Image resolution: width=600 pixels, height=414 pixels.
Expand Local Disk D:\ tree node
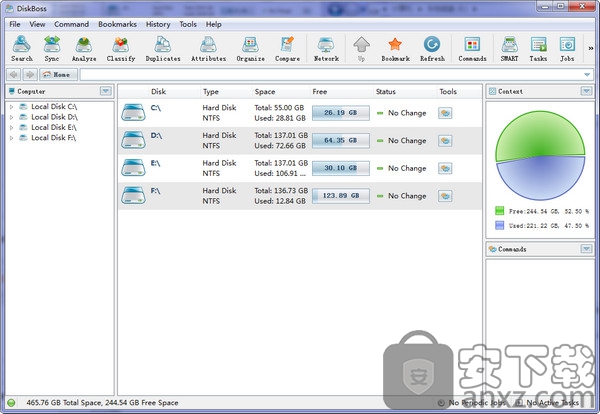tap(11, 117)
